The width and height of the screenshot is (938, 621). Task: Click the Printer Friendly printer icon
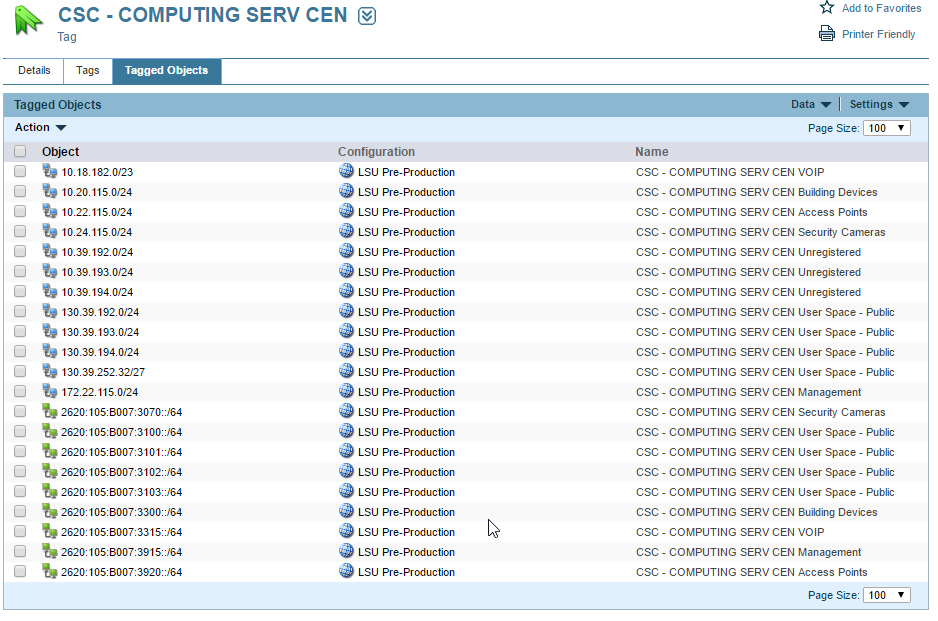827,34
